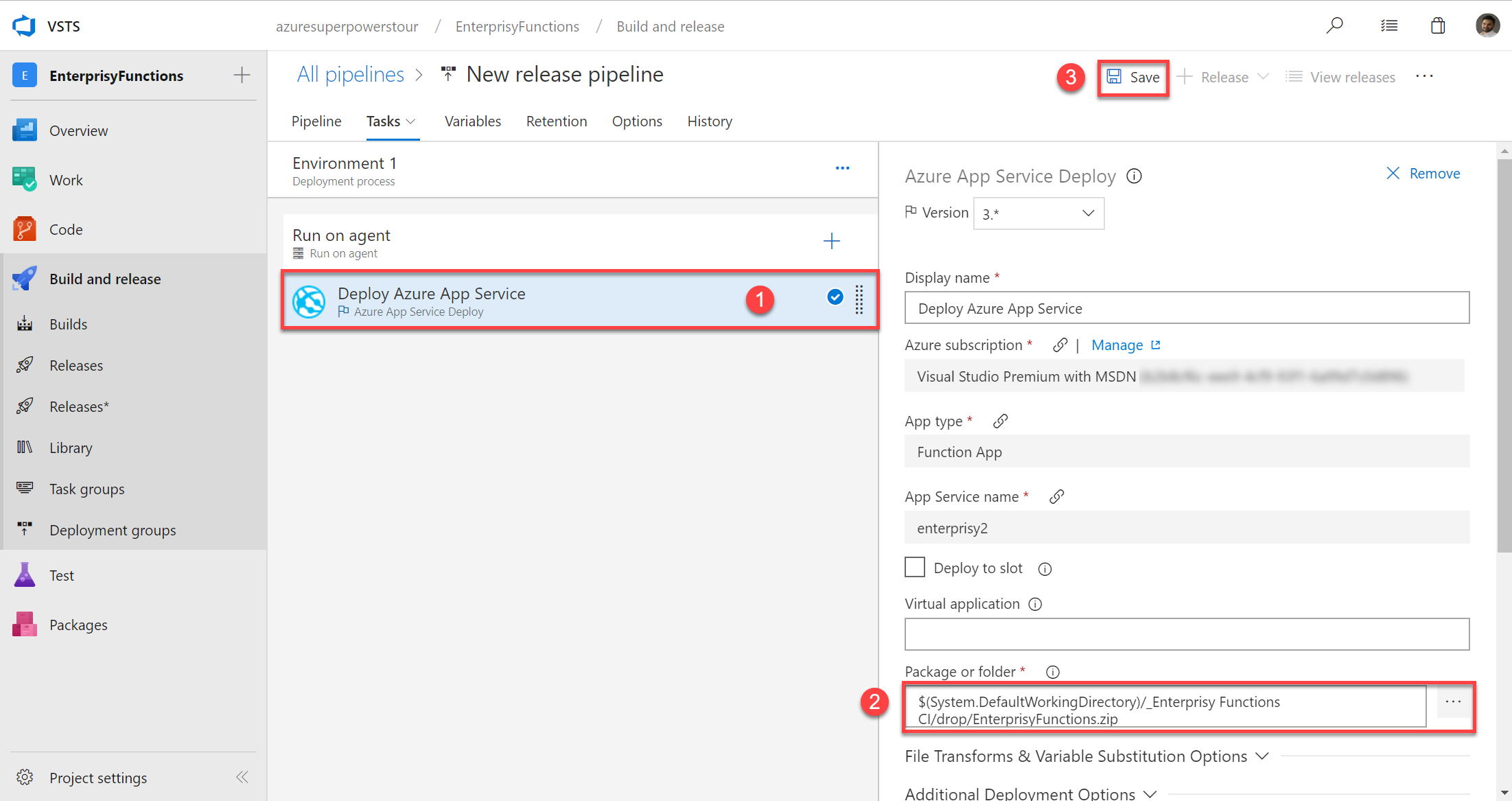The height and width of the screenshot is (801, 1512).
Task: Click the Releases sidebar icon
Action: 26,365
